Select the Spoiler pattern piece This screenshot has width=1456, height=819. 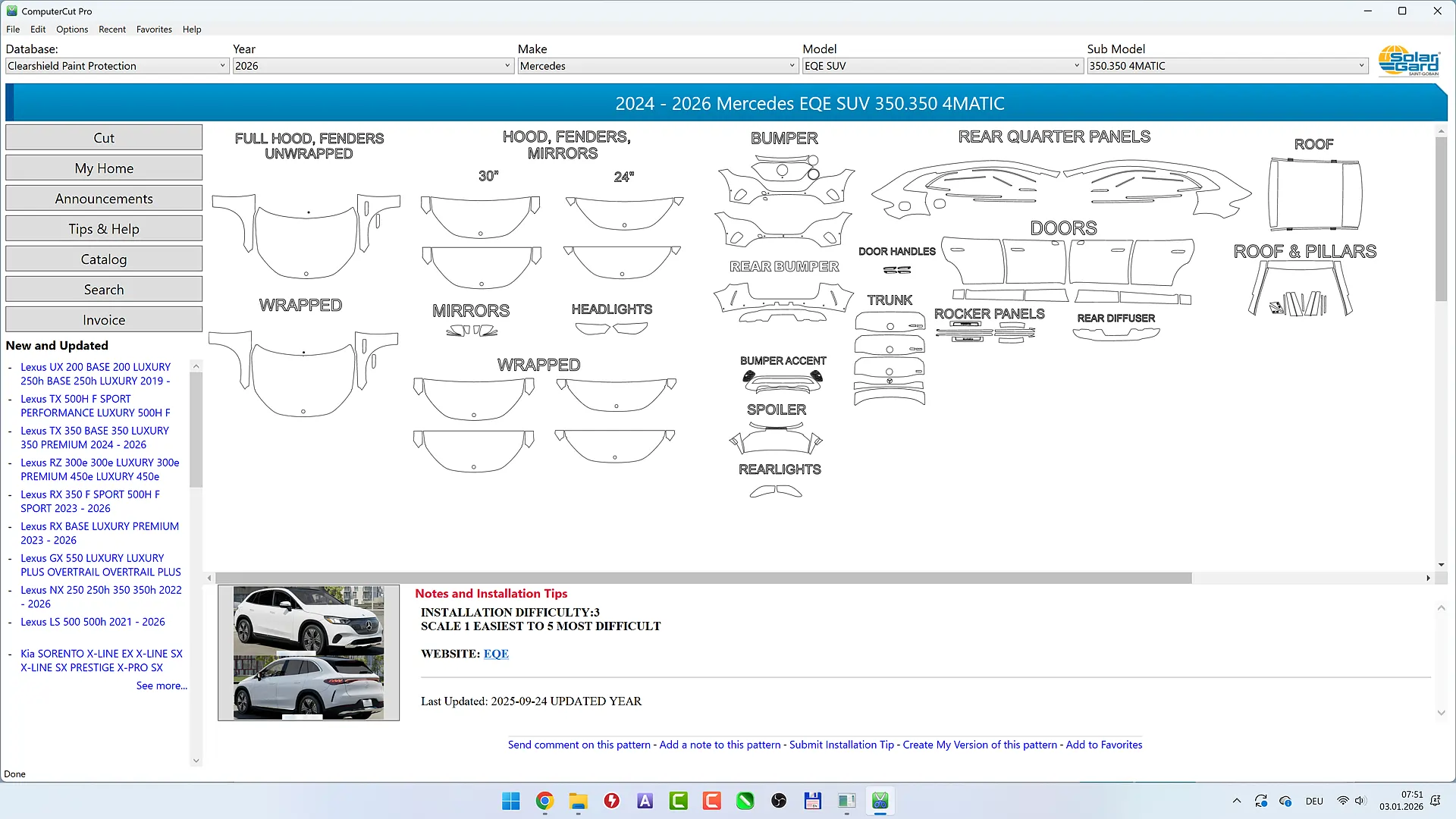(x=776, y=438)
